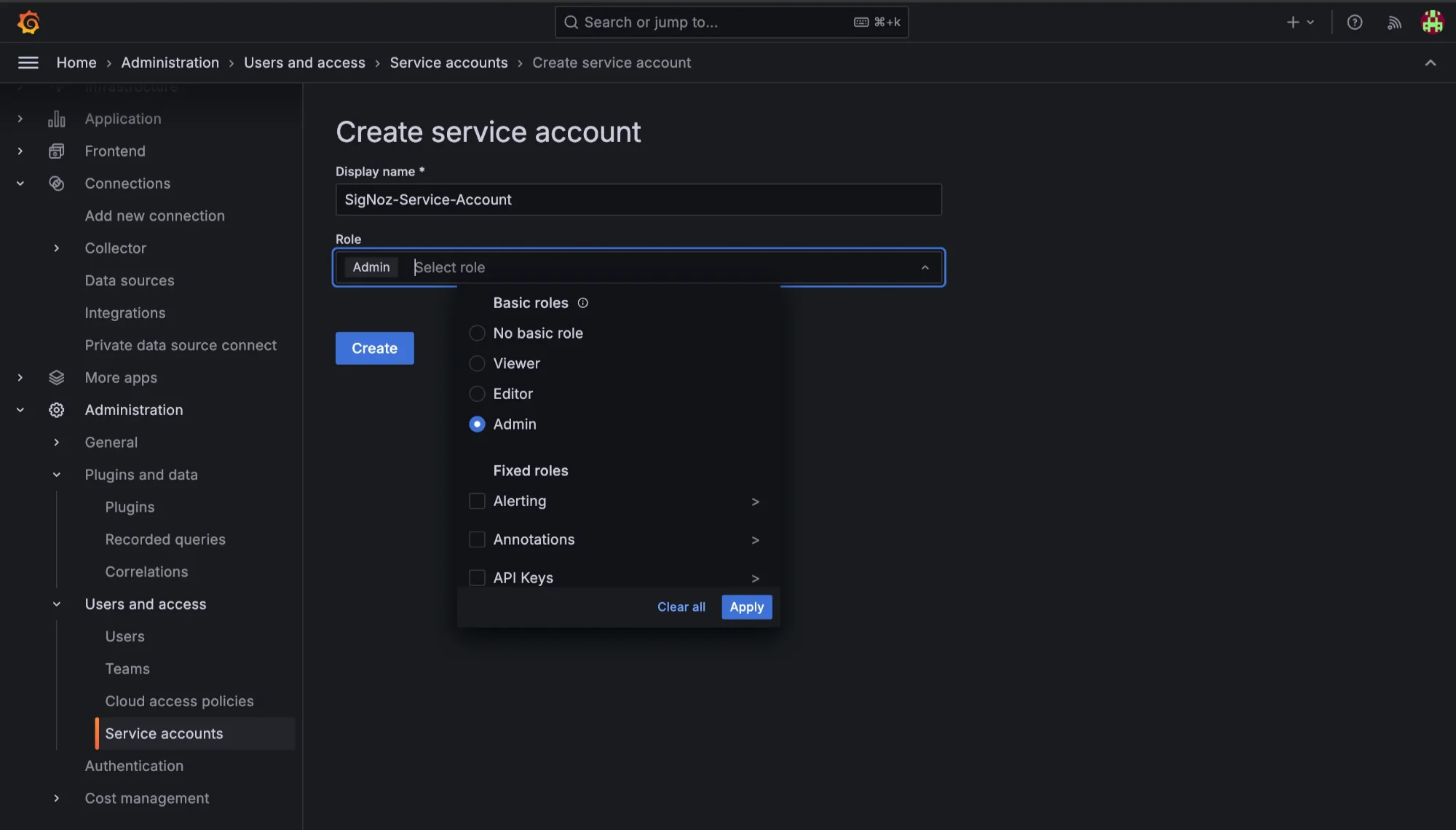The width and height of the screenshot is (1456, 830).
Task: Open the user profile avatar
Action: (x=1433, y=23)
